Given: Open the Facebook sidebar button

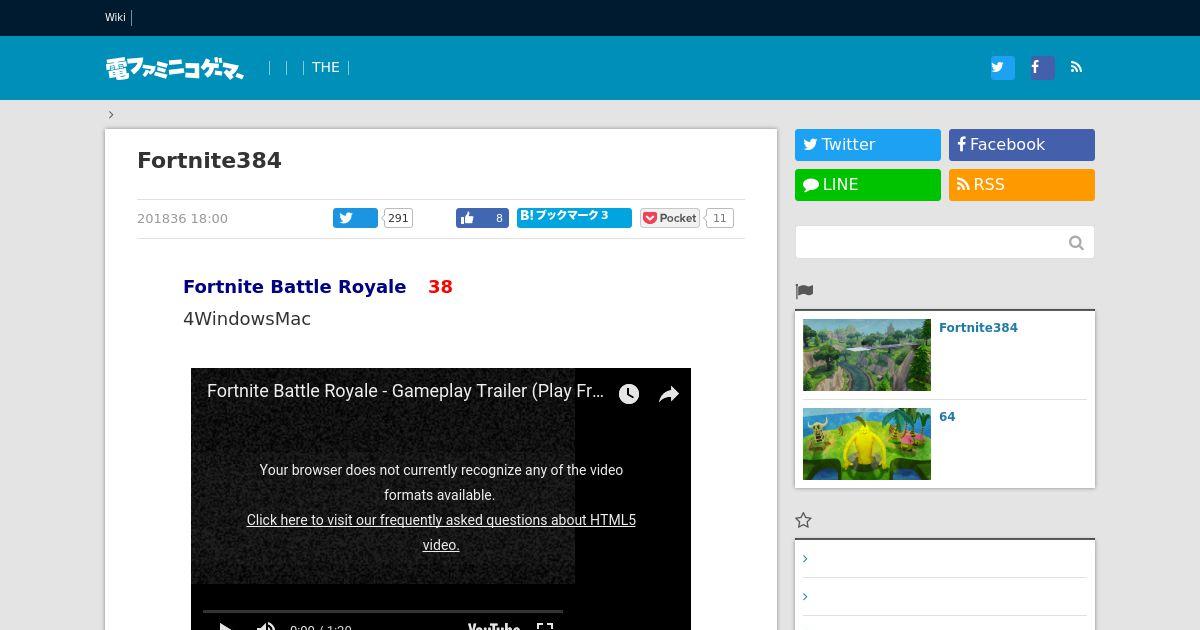Looking at the screenshot, I should pos(1022,145).
